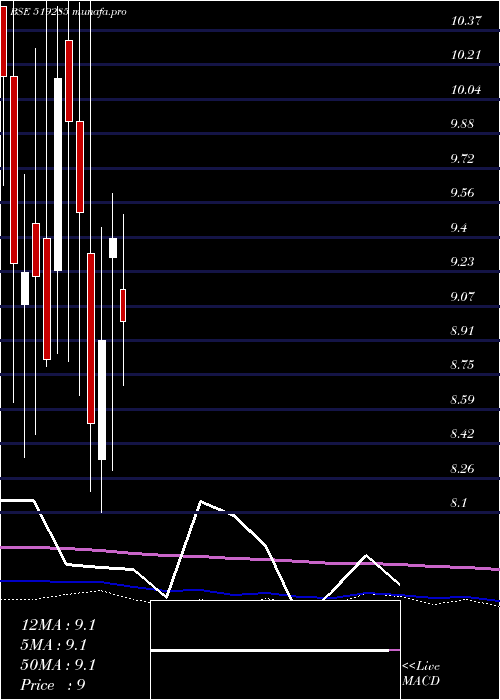Screen dimensions: 500x700
Task: Click the short white candle body near 9.4
Action: coord(113,248)
